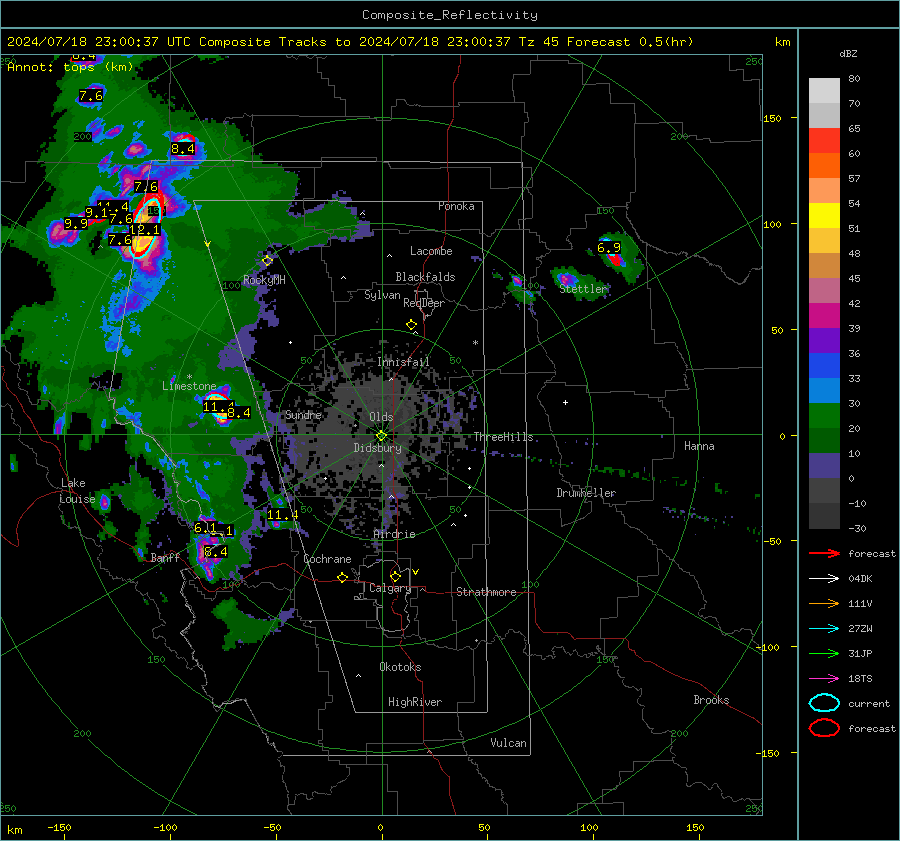This screenshot has height=841, width=900.
Task: Click the Lacombe city label
Action: pos(431,251)
